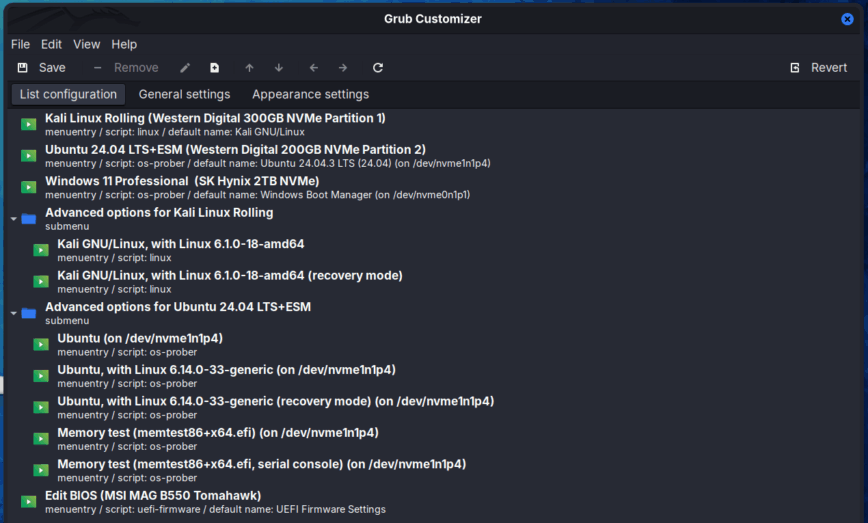This screenshot has height=523, width=868.
Task: Click the green icon beside Windows 11 Professional
Action: tap(28, 187)
